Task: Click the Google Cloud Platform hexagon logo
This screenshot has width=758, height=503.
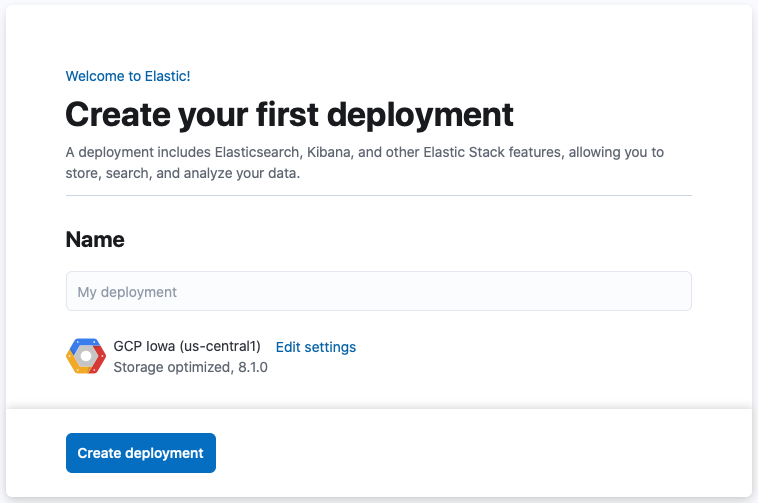Action: (x=86, y=356)
